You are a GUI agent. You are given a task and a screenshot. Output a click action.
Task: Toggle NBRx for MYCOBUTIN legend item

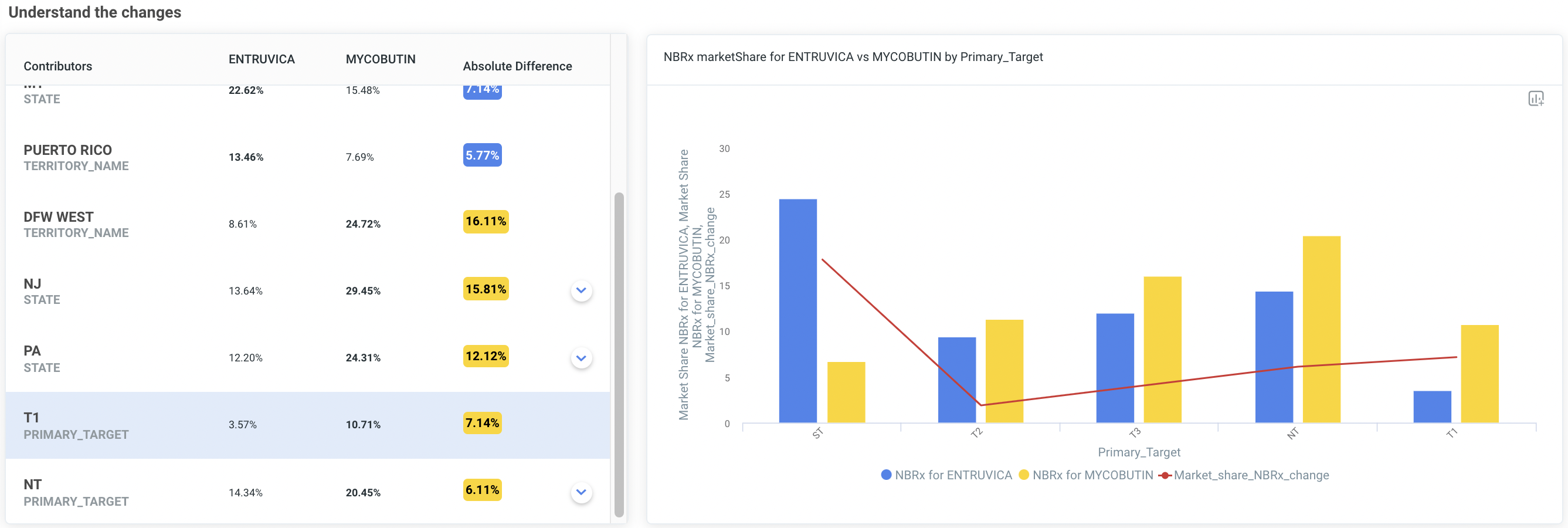pyautogui.click(x=1085, y=475)
